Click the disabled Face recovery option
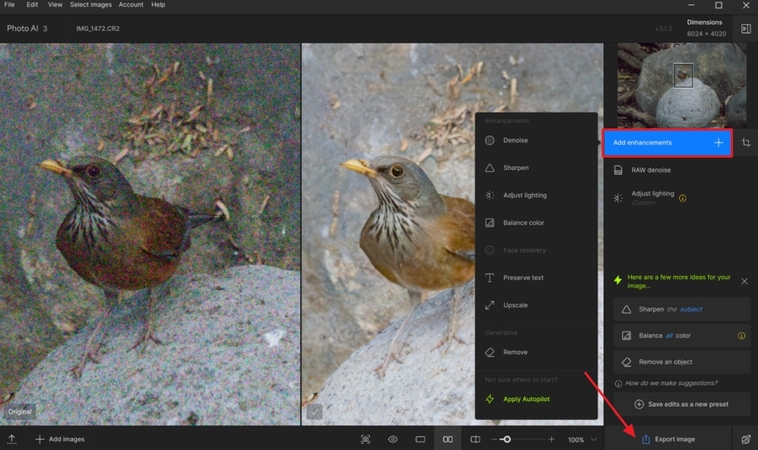The image size is (758, 450). (x=536, y=250)
